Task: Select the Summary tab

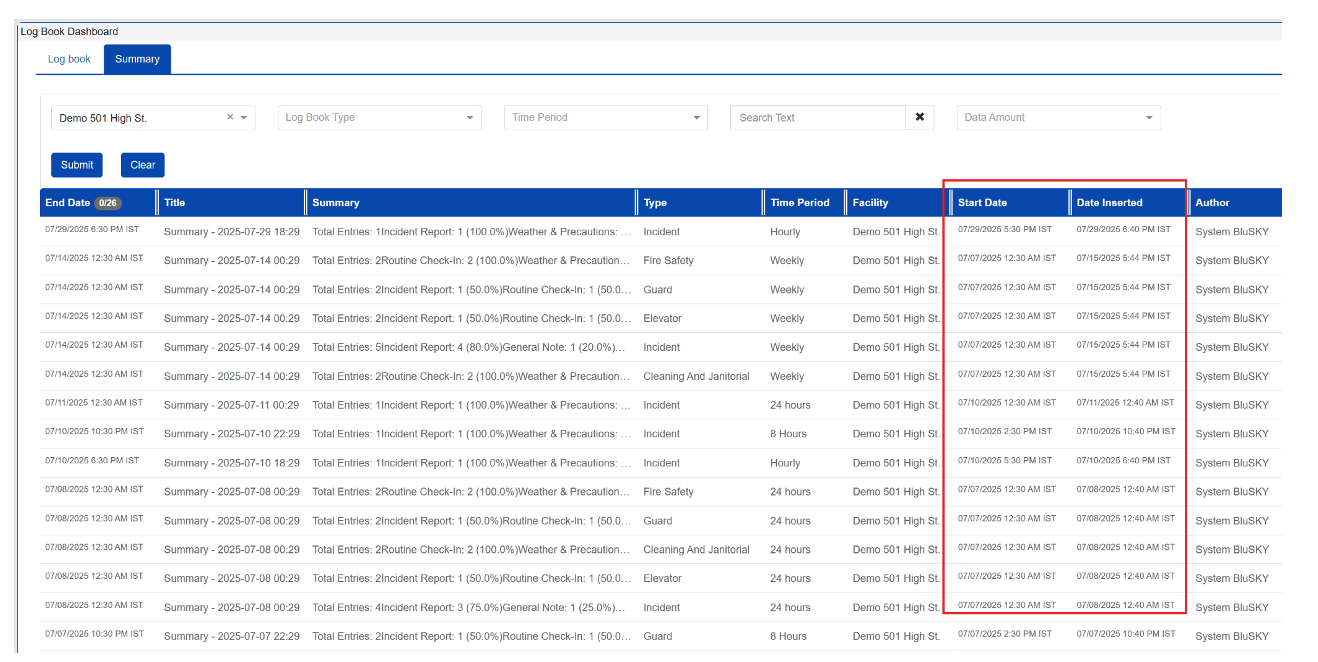Action: [137, 59]
